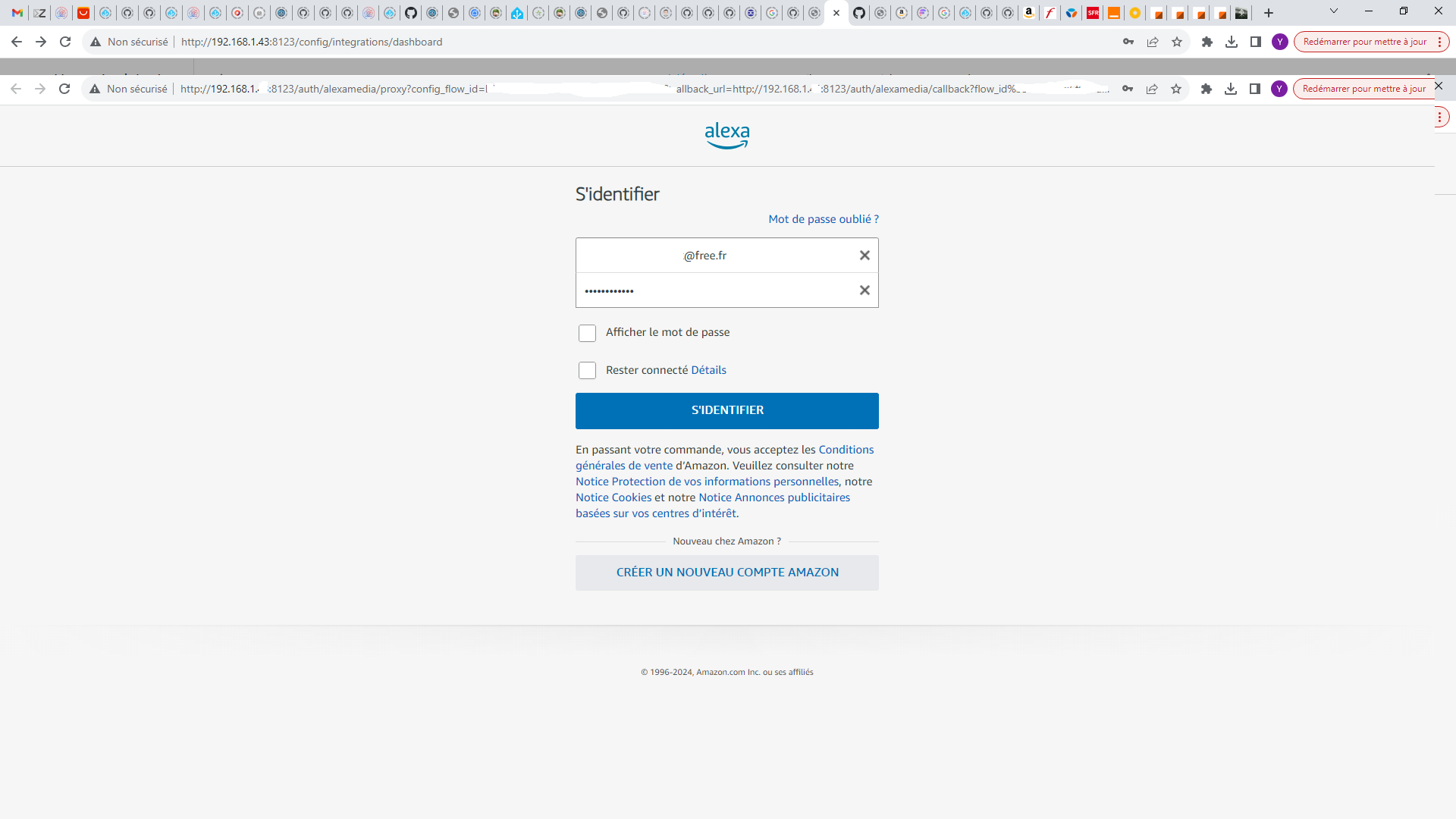Clear the password field with its X
This screenshot has height=819, width=1456.
864,290
